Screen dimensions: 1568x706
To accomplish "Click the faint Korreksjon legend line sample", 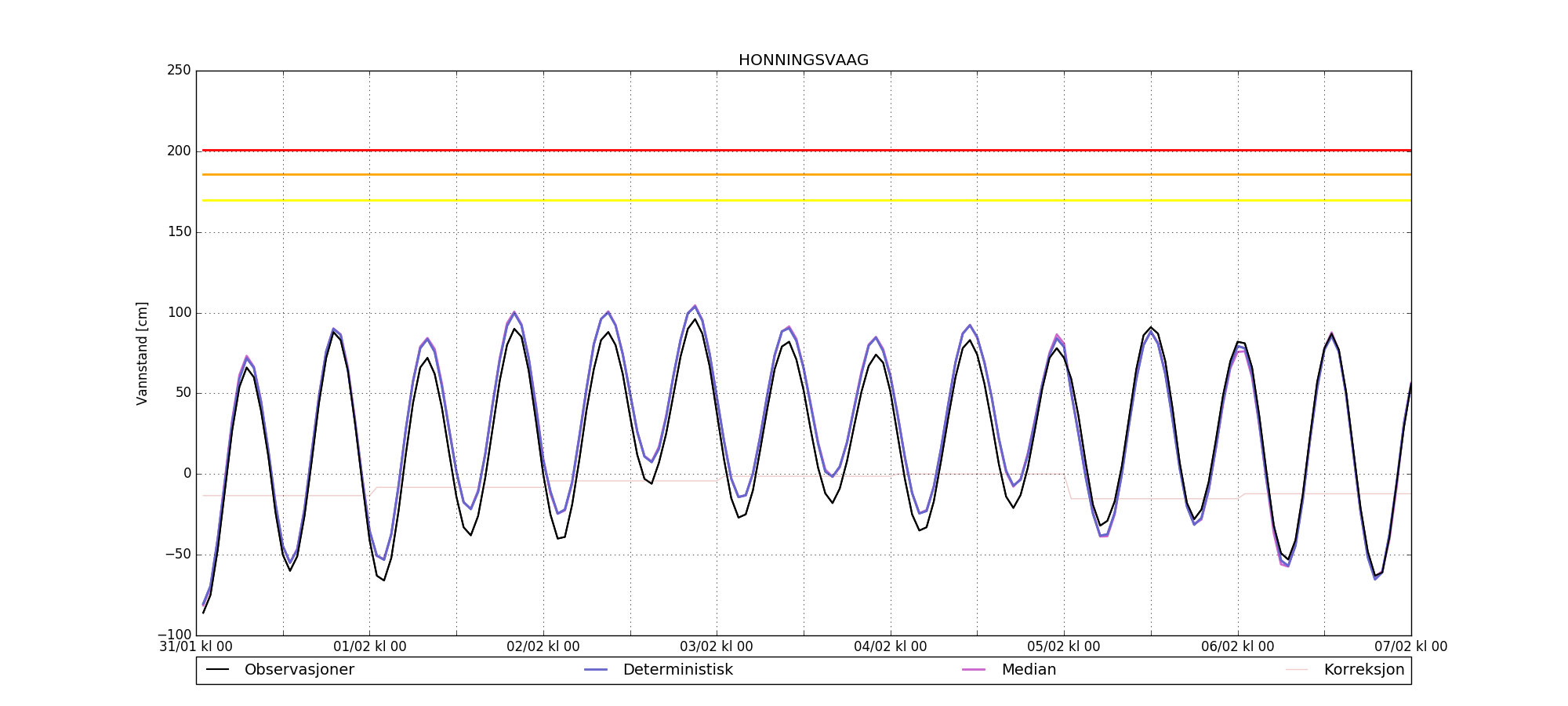I will [x=1297, y=670].
